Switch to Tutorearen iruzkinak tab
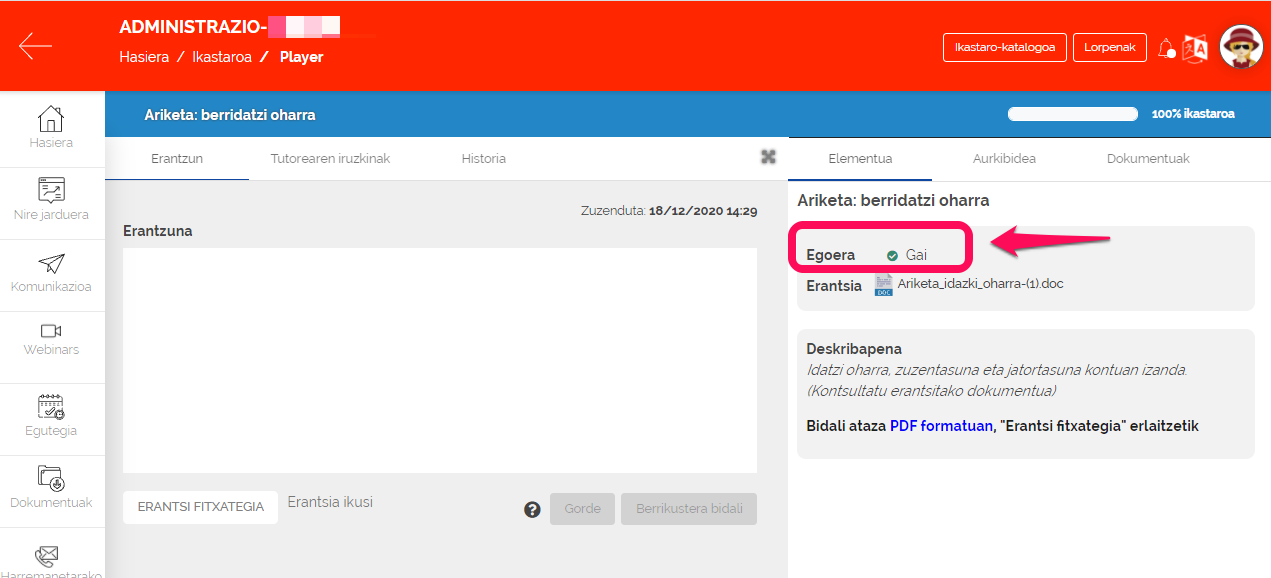1271x578 pixels. [330, 158]
